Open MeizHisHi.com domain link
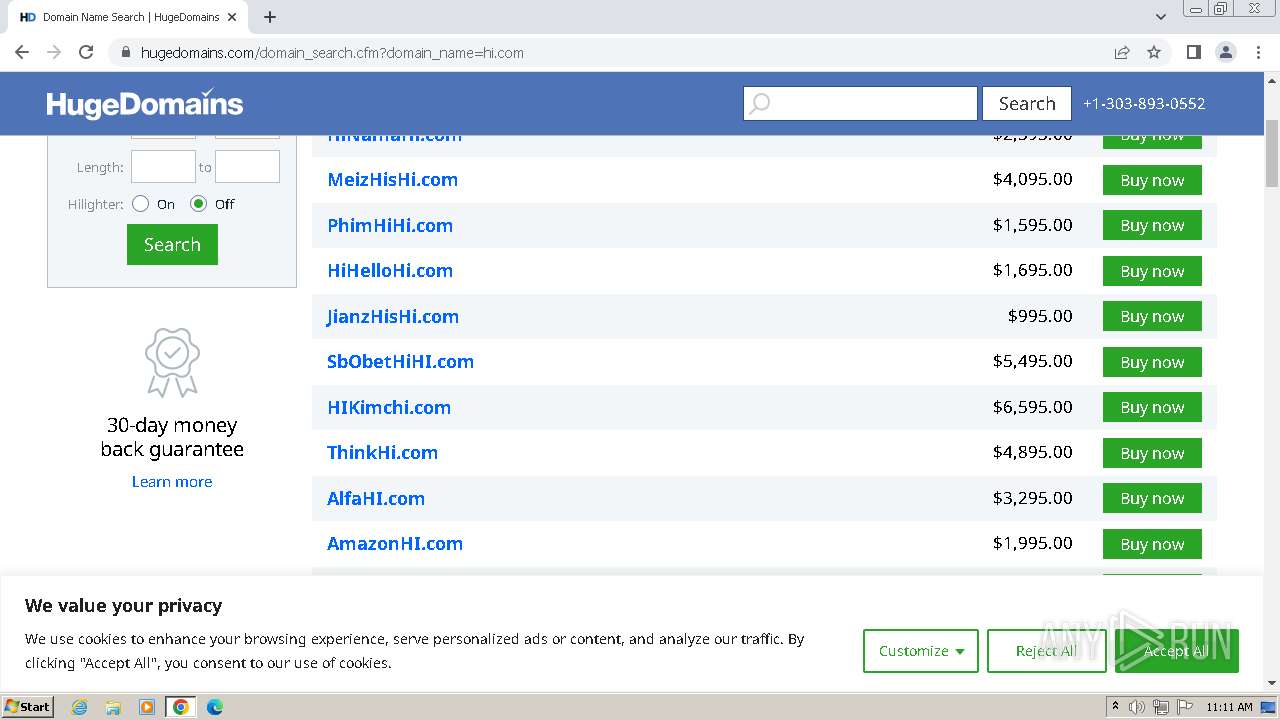This screenshot has height=720, width=1280. [392, 180]
